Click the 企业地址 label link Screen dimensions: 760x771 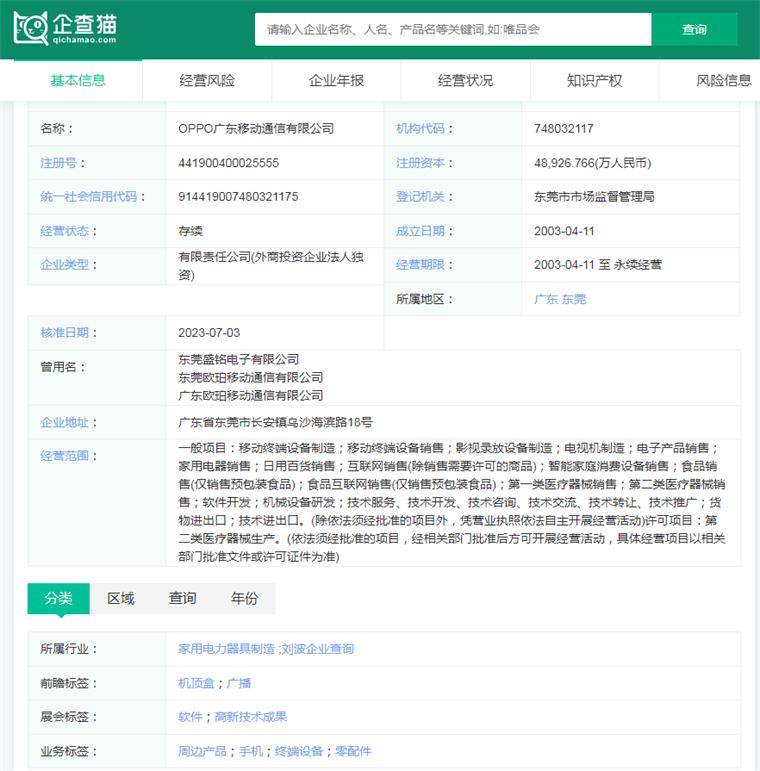64,422
